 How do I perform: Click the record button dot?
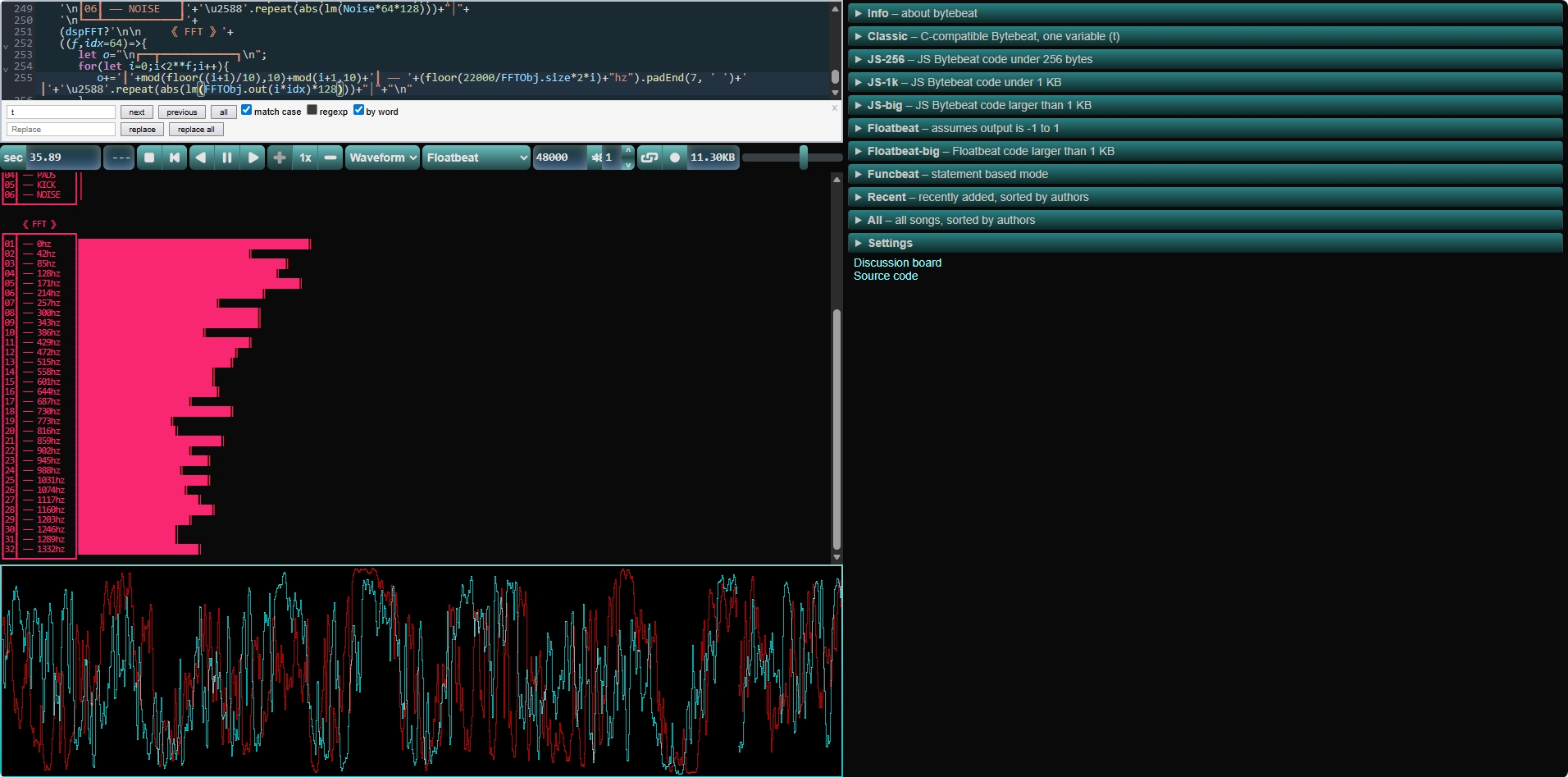(x=675, y=158)
